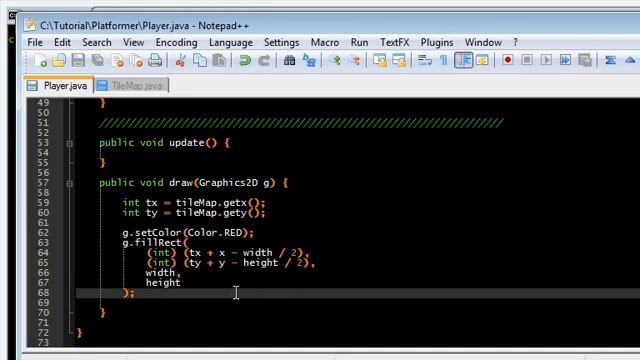The width and height of the screenshot is (640, 360).
Task: Click line number 62 in margin
Action: coord(43,233)
